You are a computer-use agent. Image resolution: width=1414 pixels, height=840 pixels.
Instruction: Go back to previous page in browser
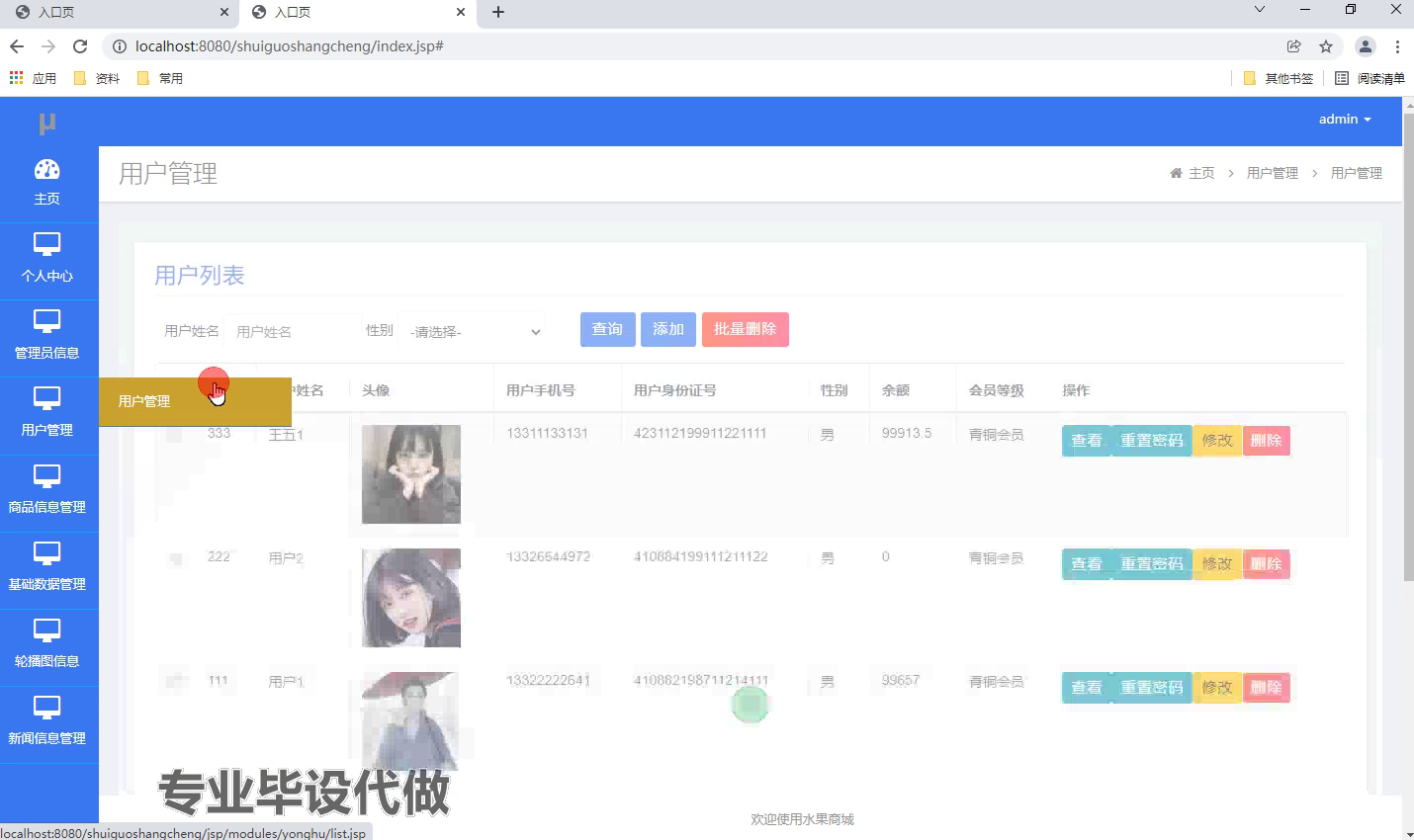tap(17, 46)
